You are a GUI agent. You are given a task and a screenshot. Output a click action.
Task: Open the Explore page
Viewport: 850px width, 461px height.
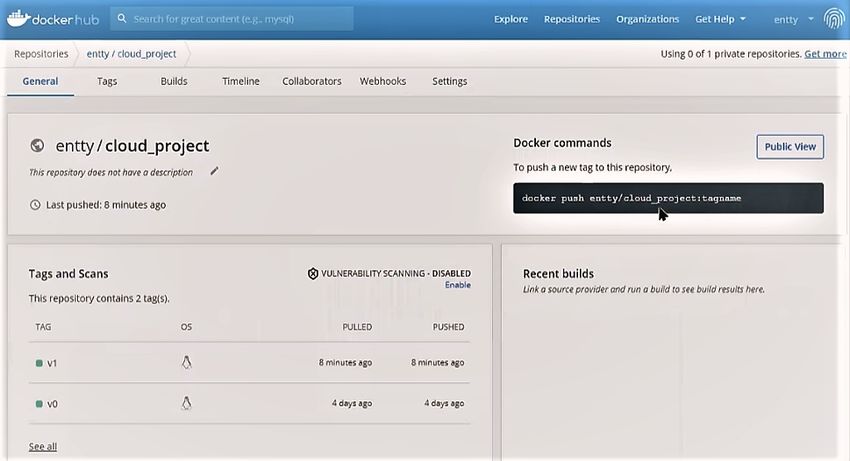[x=511, y=19]
